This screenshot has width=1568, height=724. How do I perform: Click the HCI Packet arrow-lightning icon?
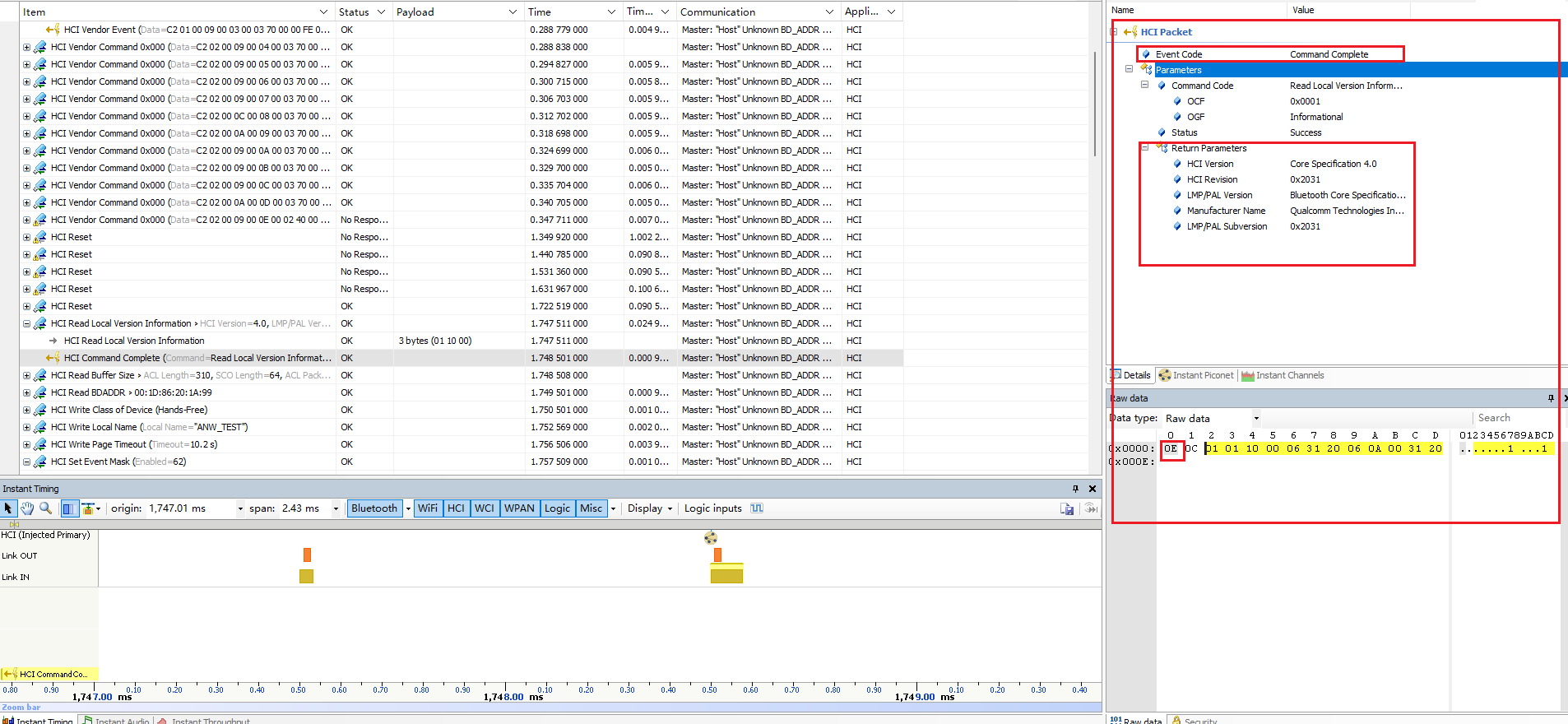pyautogui.click(x=1130, y=32)
